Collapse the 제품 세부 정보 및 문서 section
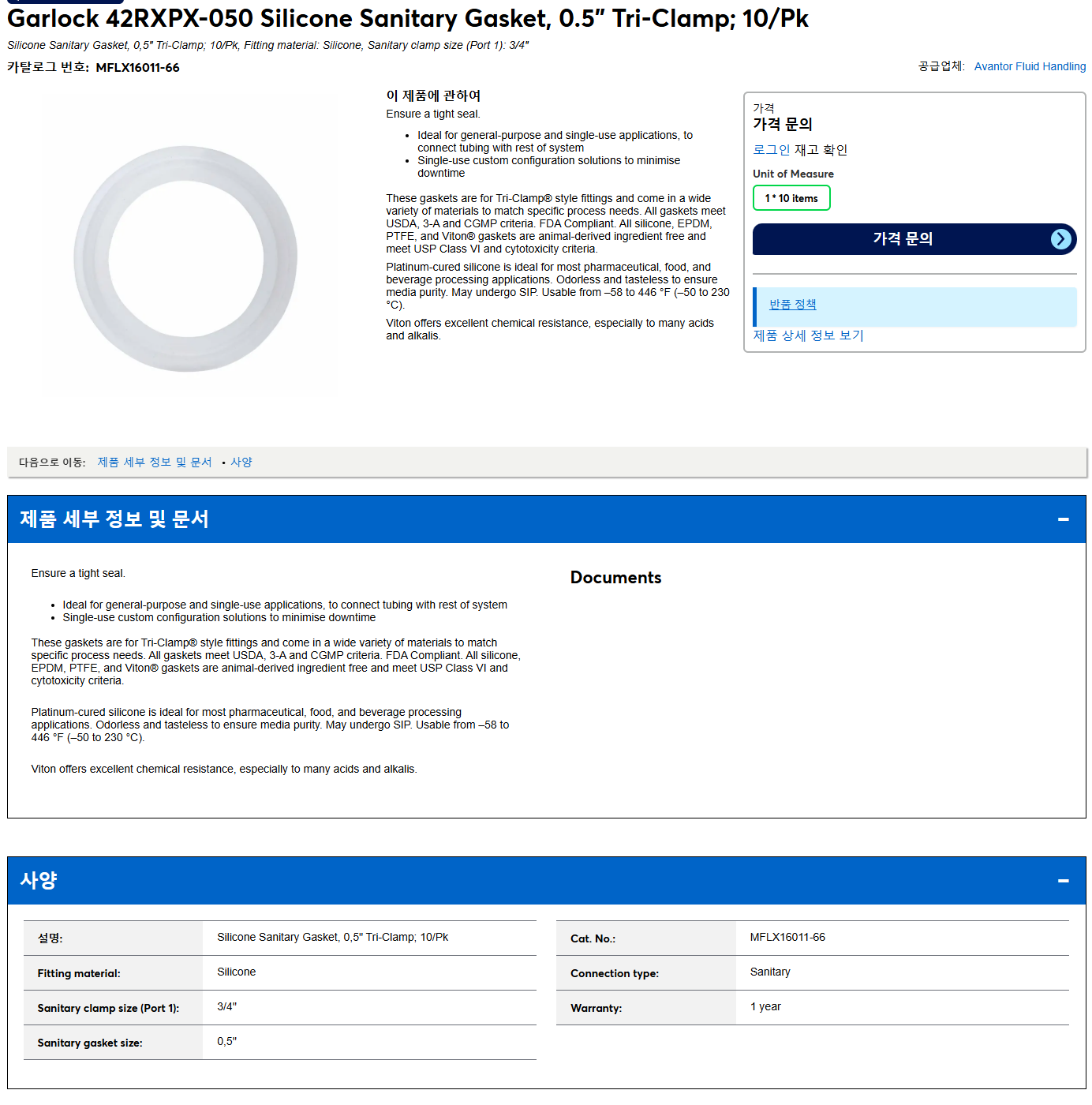The height and width of the screenshot is (1105, 1092). [1063, 519]
